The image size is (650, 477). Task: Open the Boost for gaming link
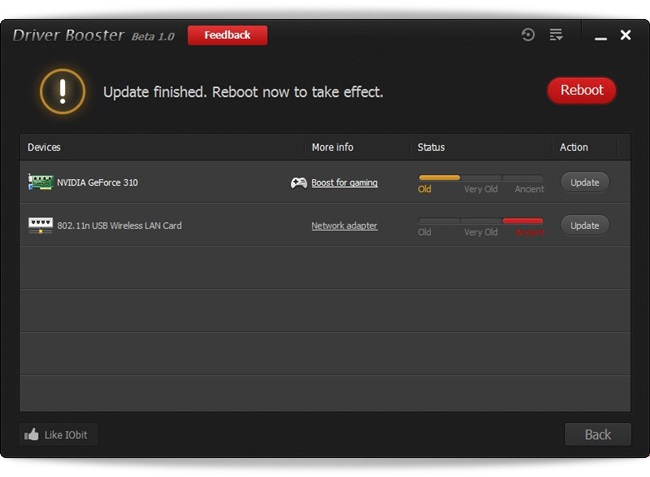click(344, 183)
